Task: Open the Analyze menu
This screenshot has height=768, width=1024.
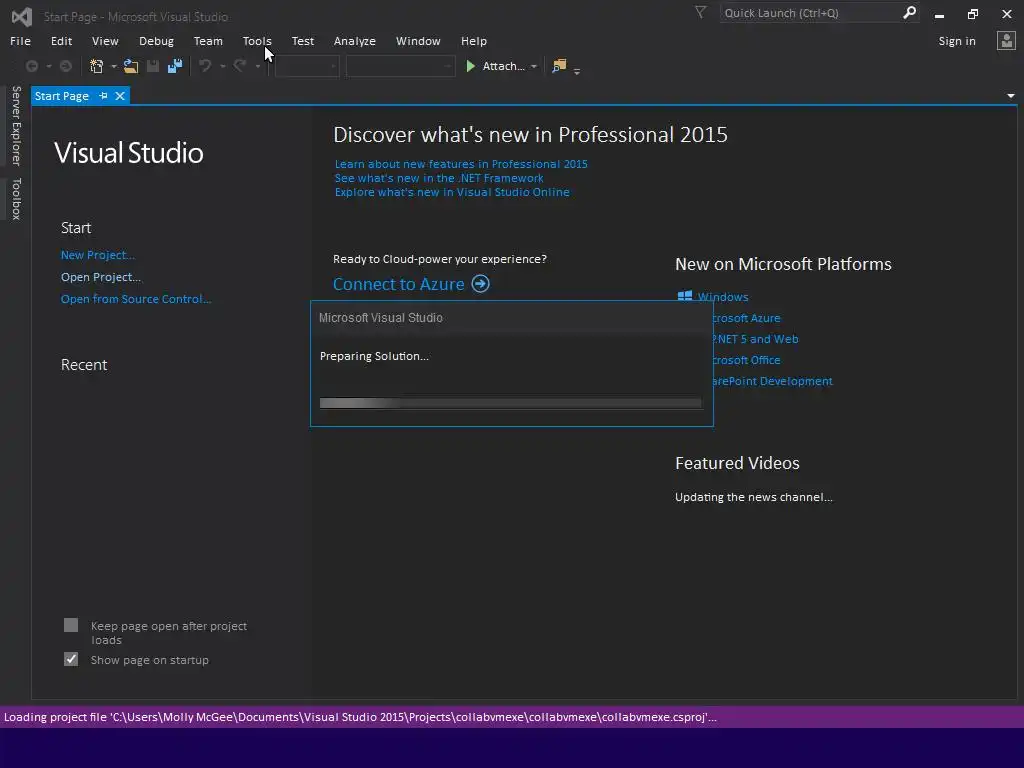Action: coord(355,40)
